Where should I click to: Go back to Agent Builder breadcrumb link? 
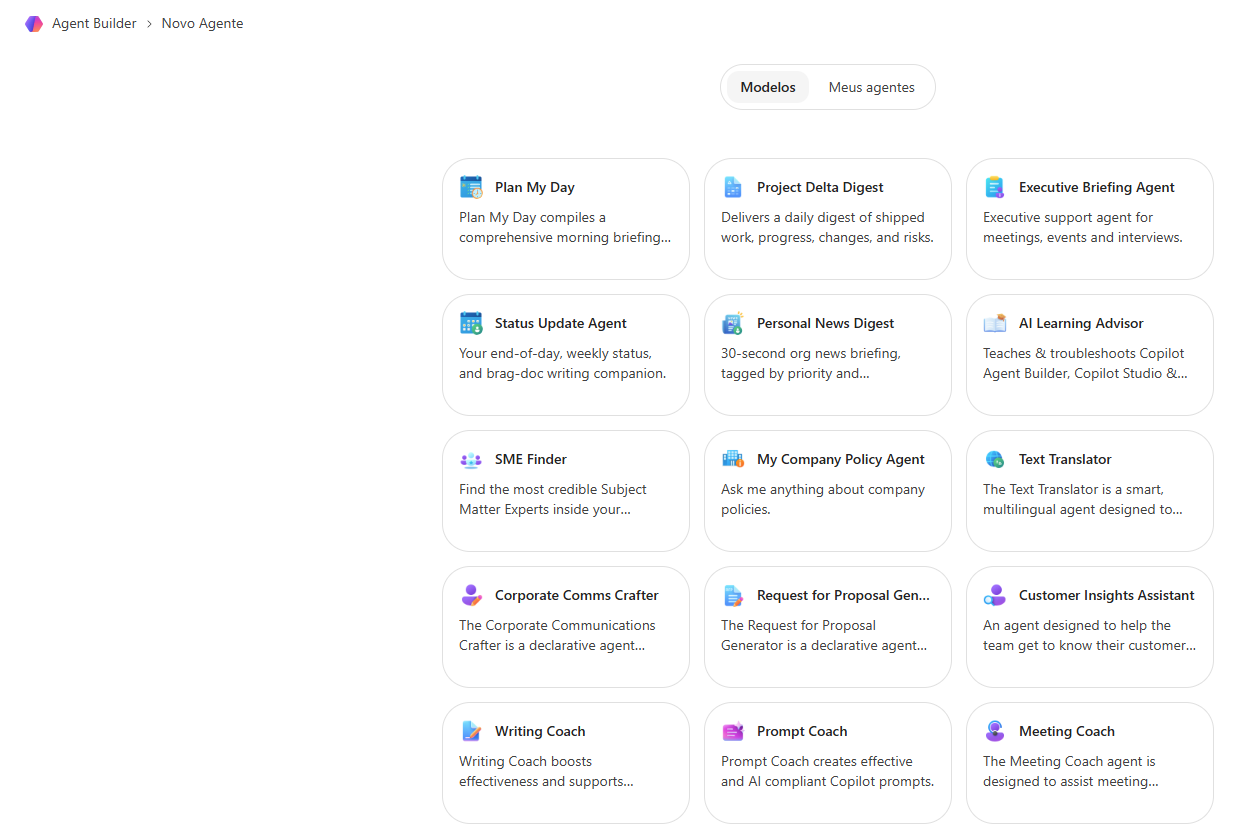(x=94, y=23)
